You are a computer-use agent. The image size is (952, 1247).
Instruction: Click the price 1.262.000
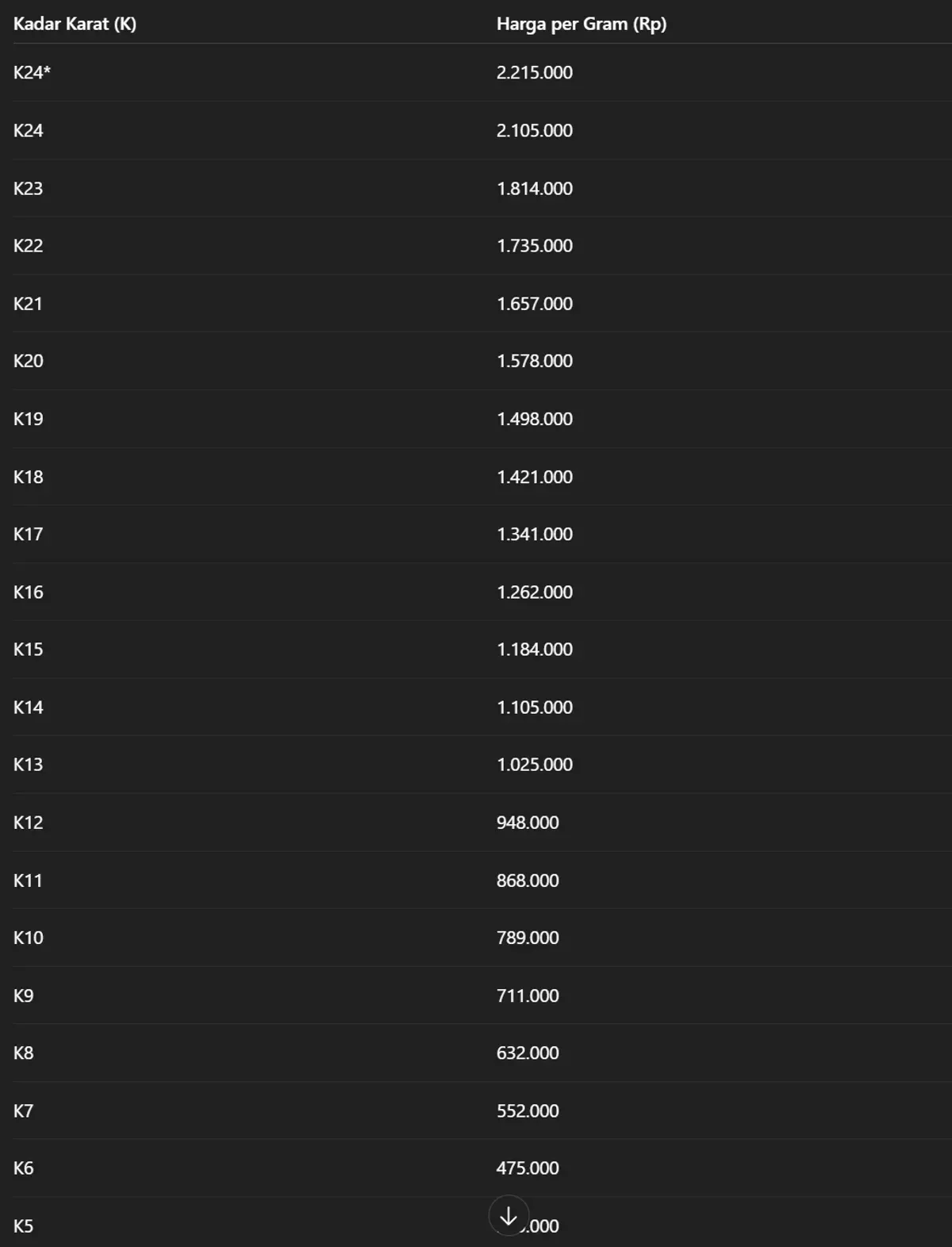(x=534, y=592)
